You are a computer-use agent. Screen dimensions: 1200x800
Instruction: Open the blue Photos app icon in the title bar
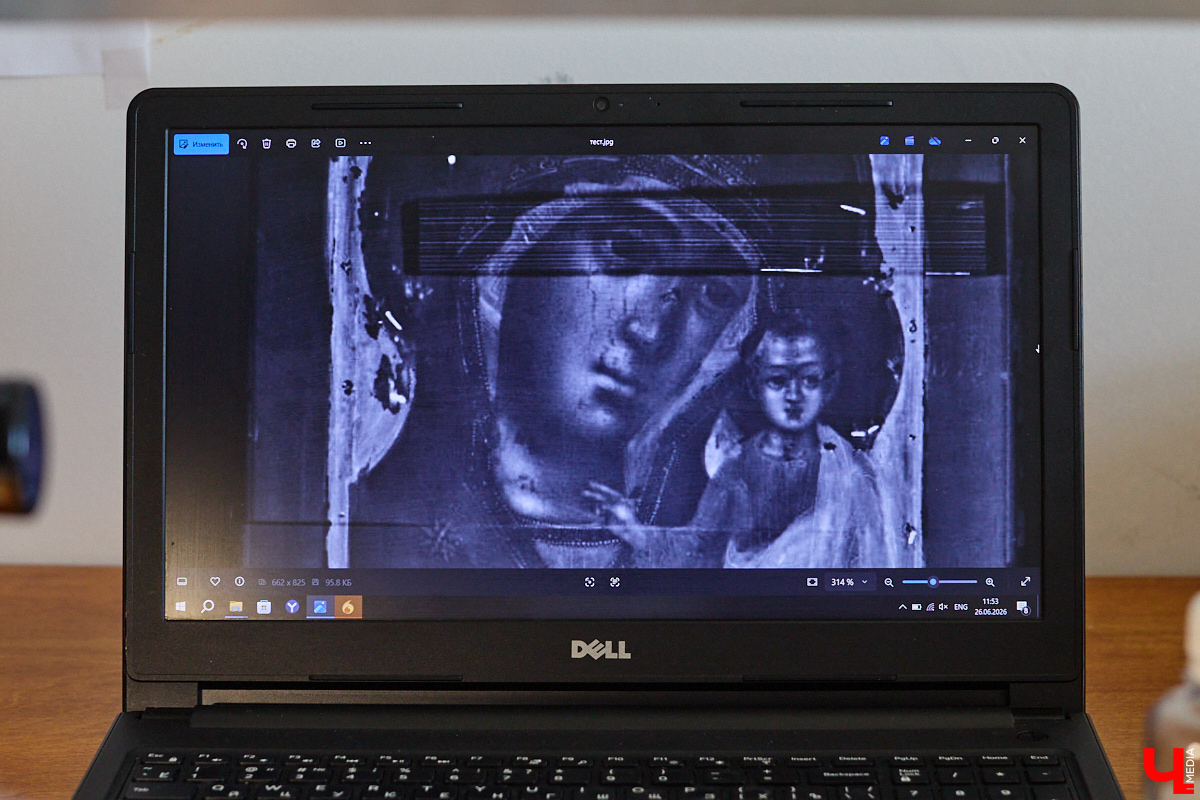pos(885,141)
